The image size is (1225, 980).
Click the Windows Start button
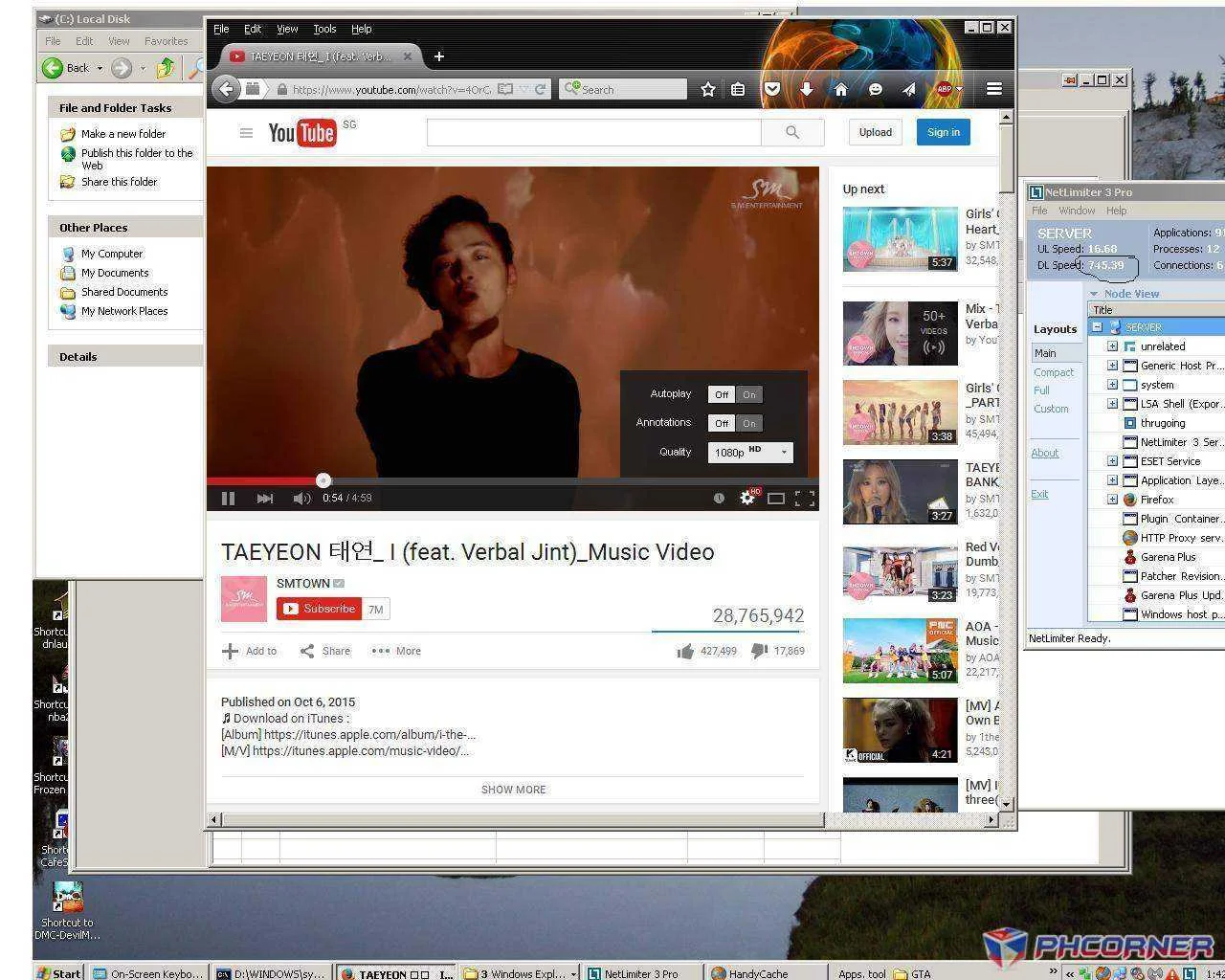(58, 972)
